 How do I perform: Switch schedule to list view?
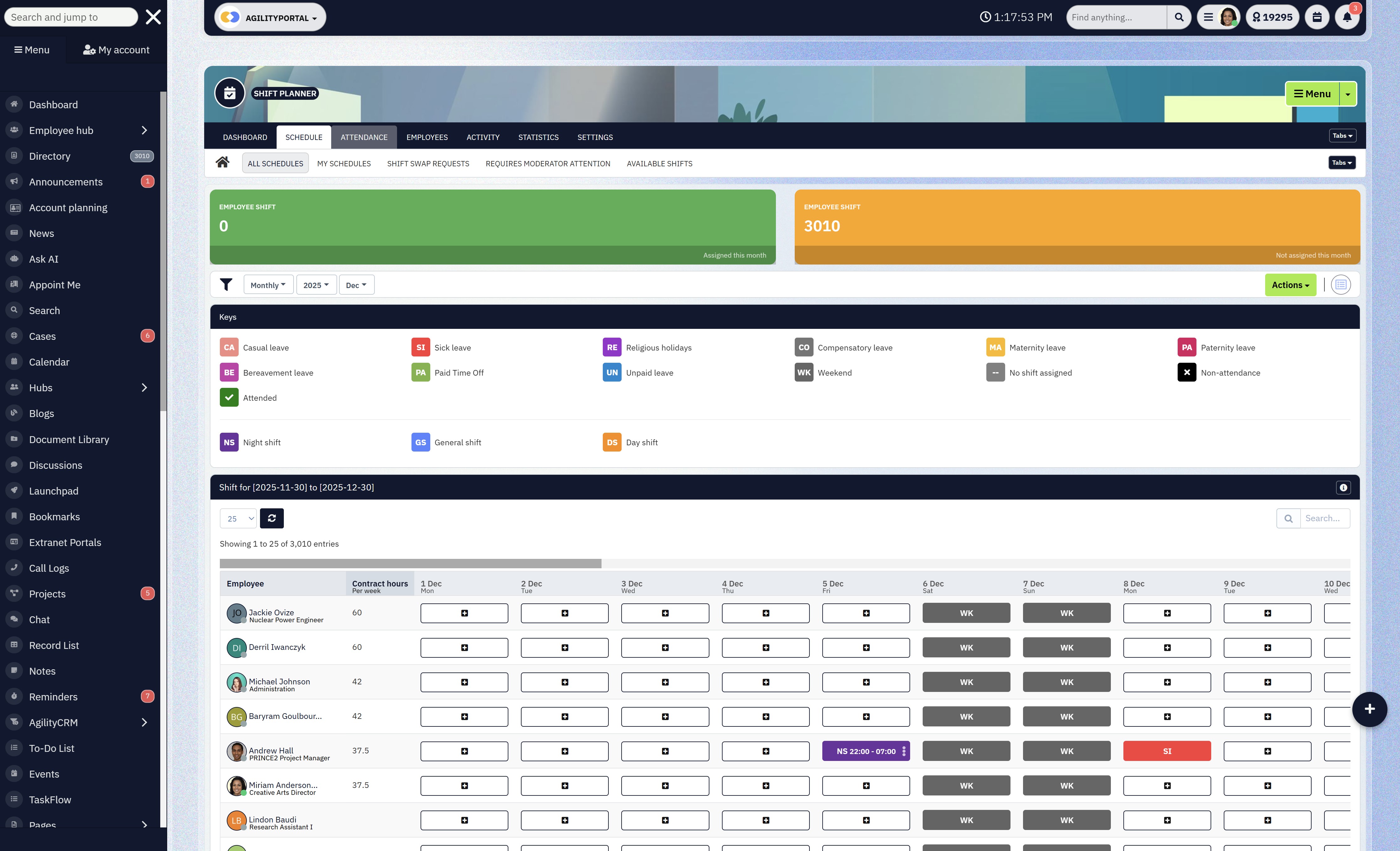(1341, 284)
